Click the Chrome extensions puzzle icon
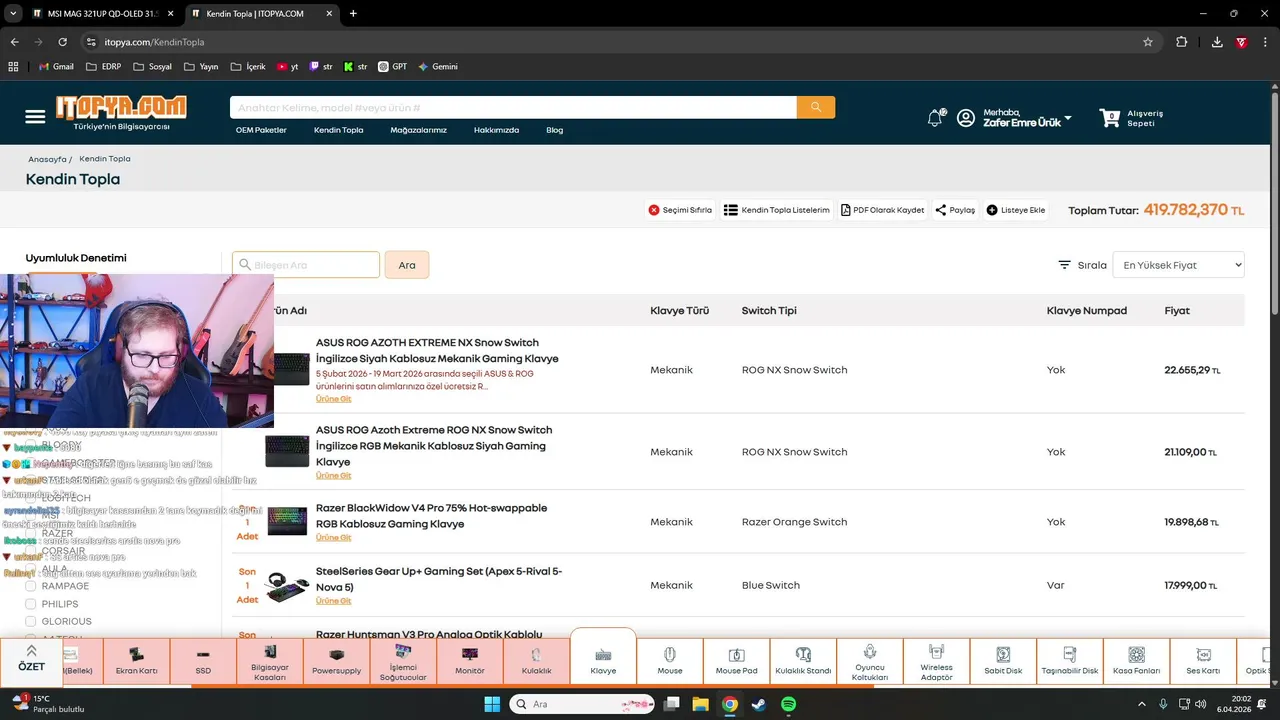The height and width of the screenshot is (720, 1280). [x=1182, y=42]
